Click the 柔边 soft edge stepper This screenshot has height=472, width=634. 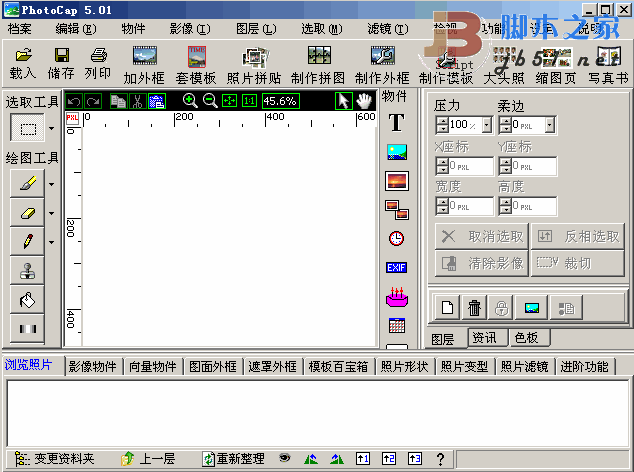(x=505, y=125)
